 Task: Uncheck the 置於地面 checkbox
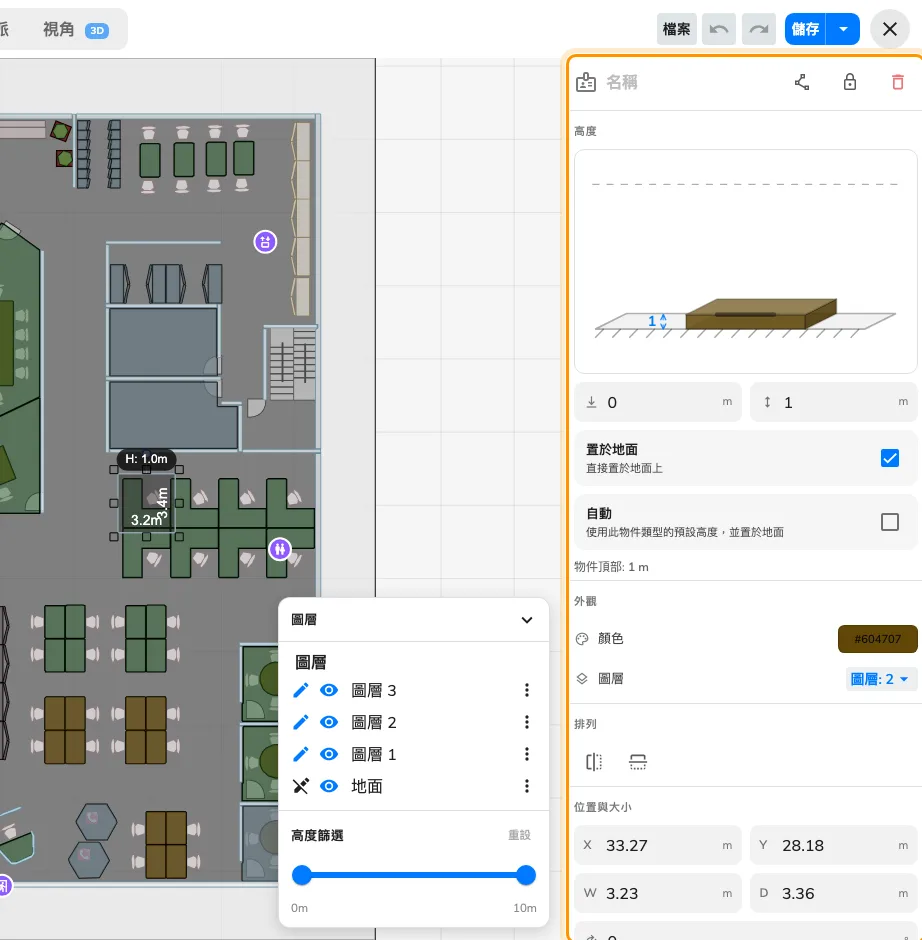point(890,458)
